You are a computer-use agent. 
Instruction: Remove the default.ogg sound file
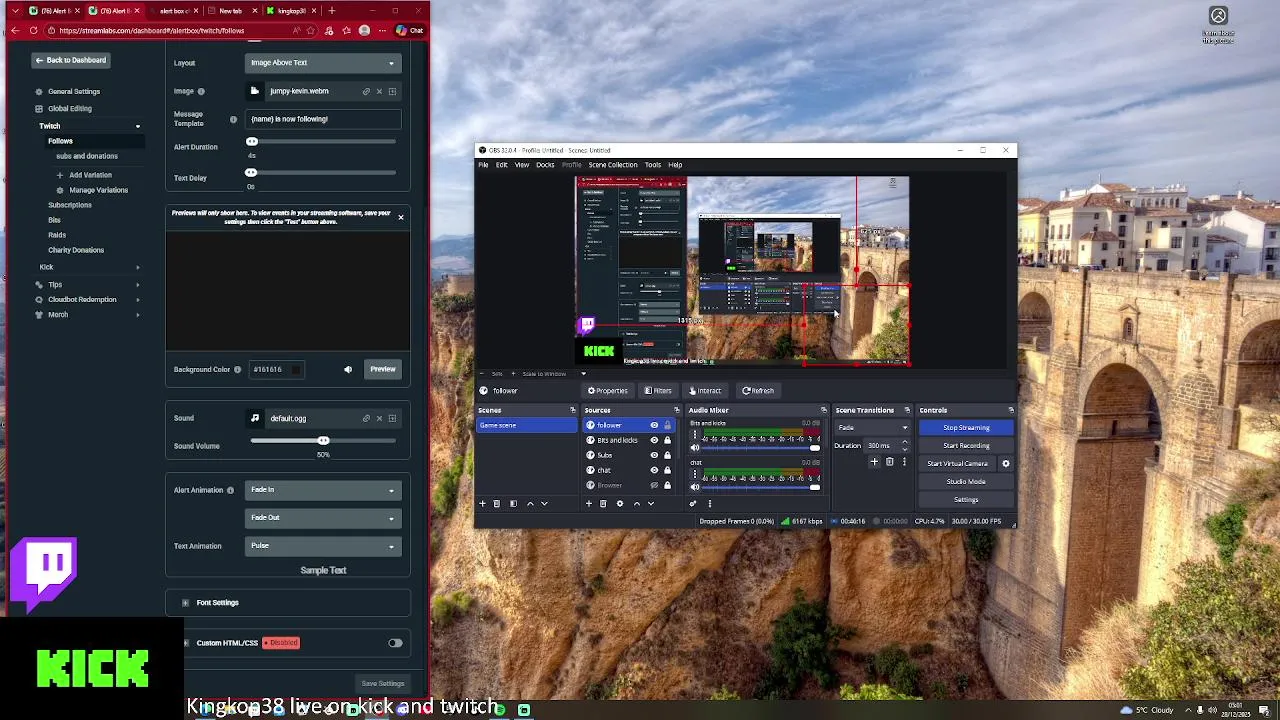pyautogui.click(x=379, y=418)
